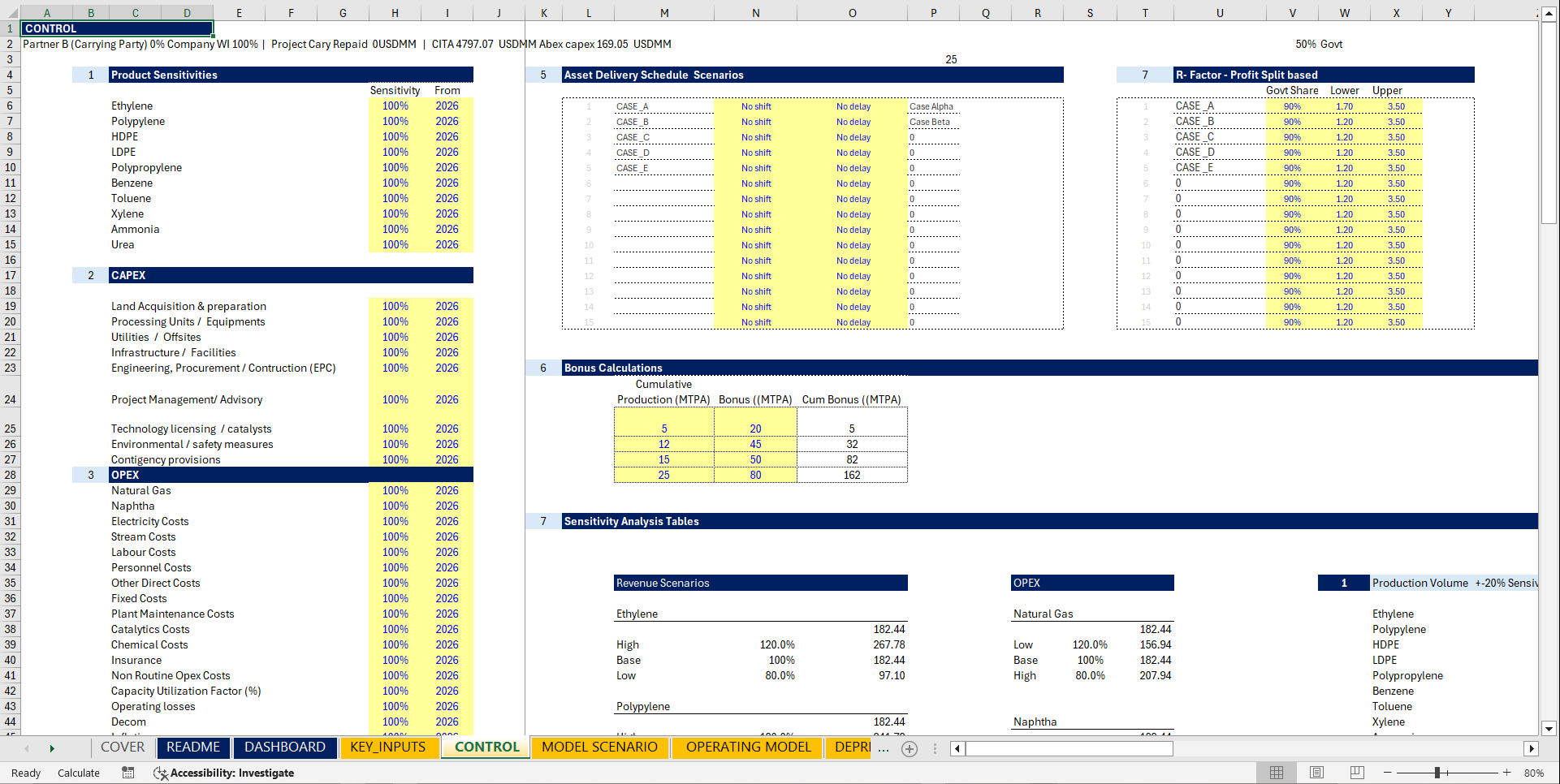Select the Ethylene 120% High revenue cell
The width and height of the screenshot is (1560, 784).
tap(777, 644)
